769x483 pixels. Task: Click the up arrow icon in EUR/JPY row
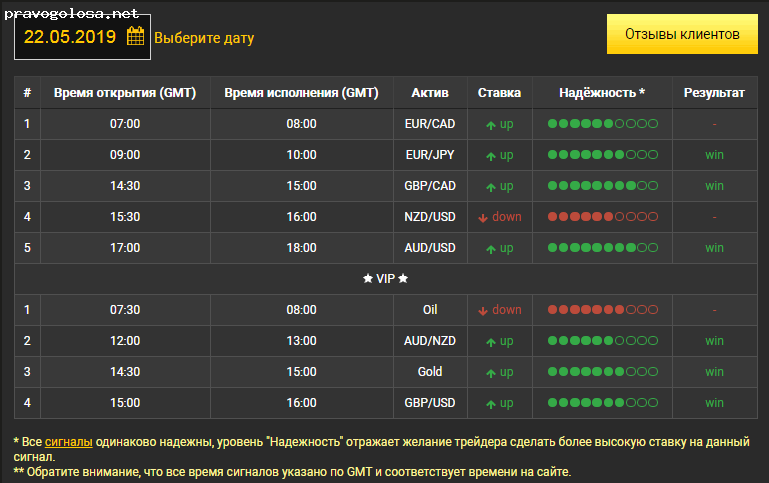click(490, 156)
